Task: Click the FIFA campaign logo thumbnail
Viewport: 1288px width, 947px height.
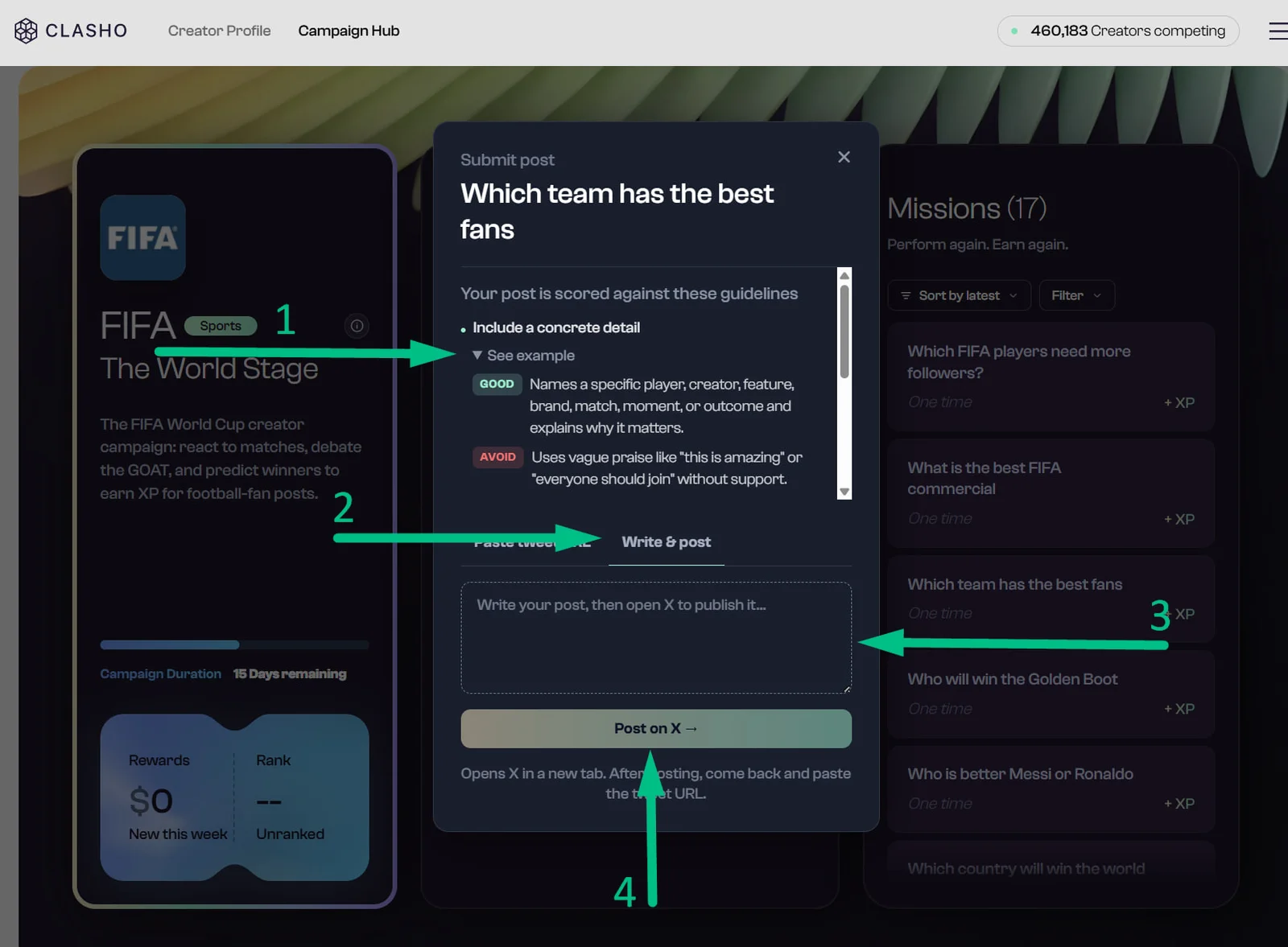Action: click(142, 237)
